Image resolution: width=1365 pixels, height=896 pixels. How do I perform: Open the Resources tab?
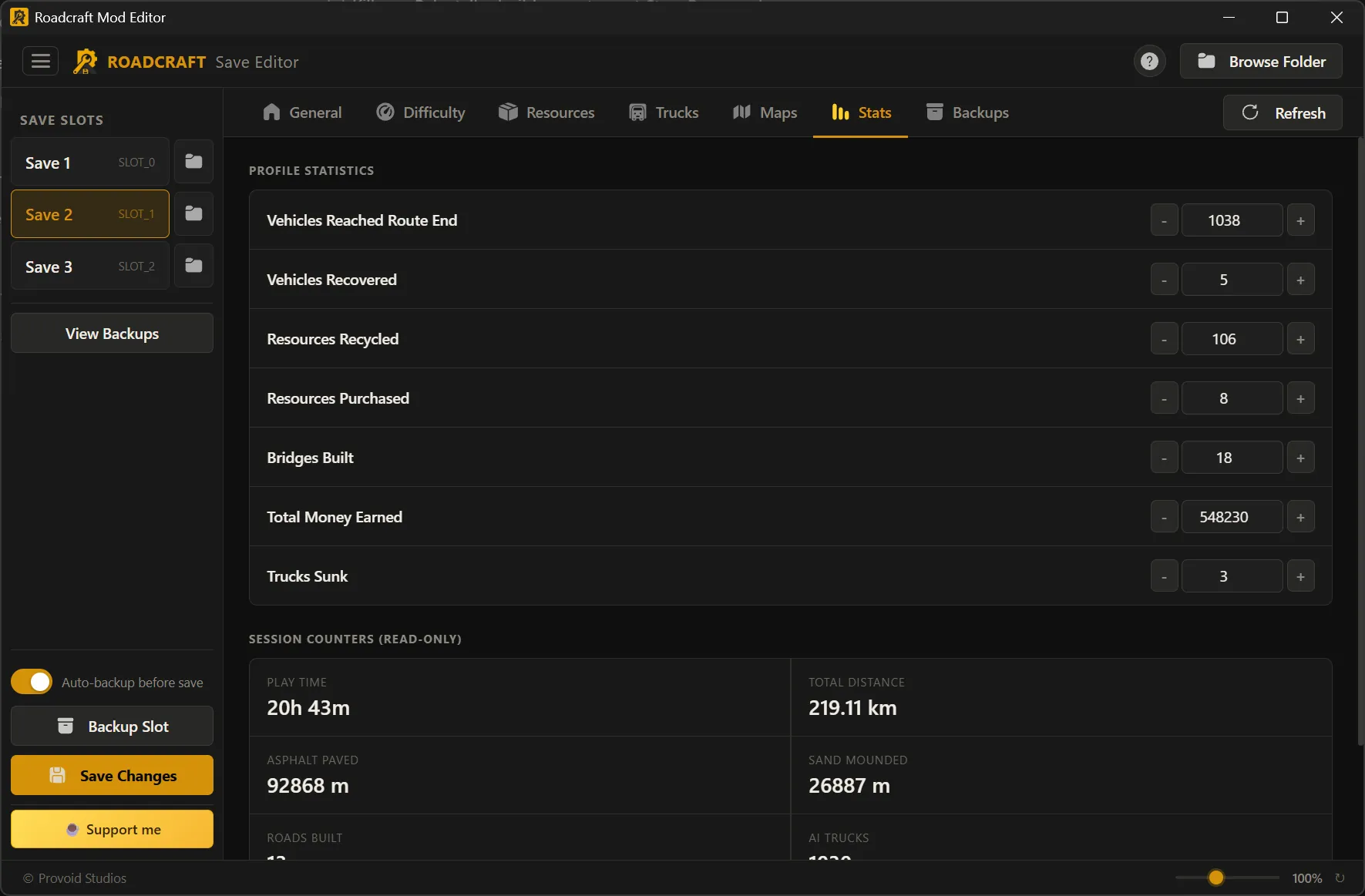[x=546, y=112]
